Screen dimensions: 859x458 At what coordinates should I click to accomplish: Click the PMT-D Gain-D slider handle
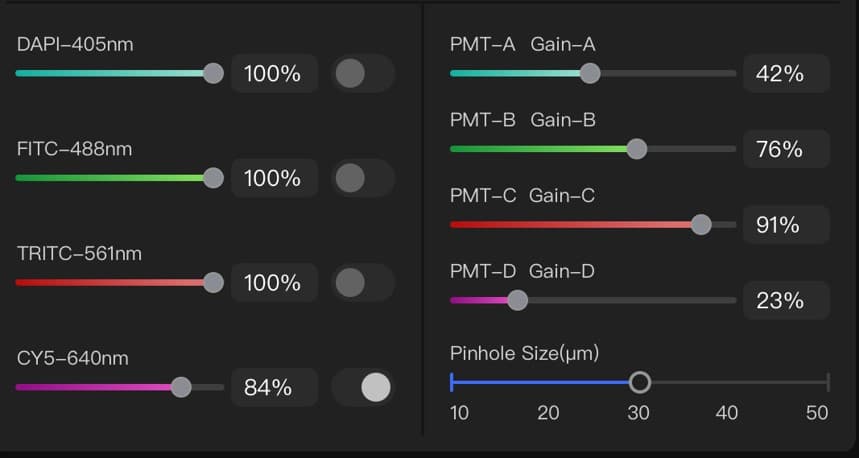[517, 300]
